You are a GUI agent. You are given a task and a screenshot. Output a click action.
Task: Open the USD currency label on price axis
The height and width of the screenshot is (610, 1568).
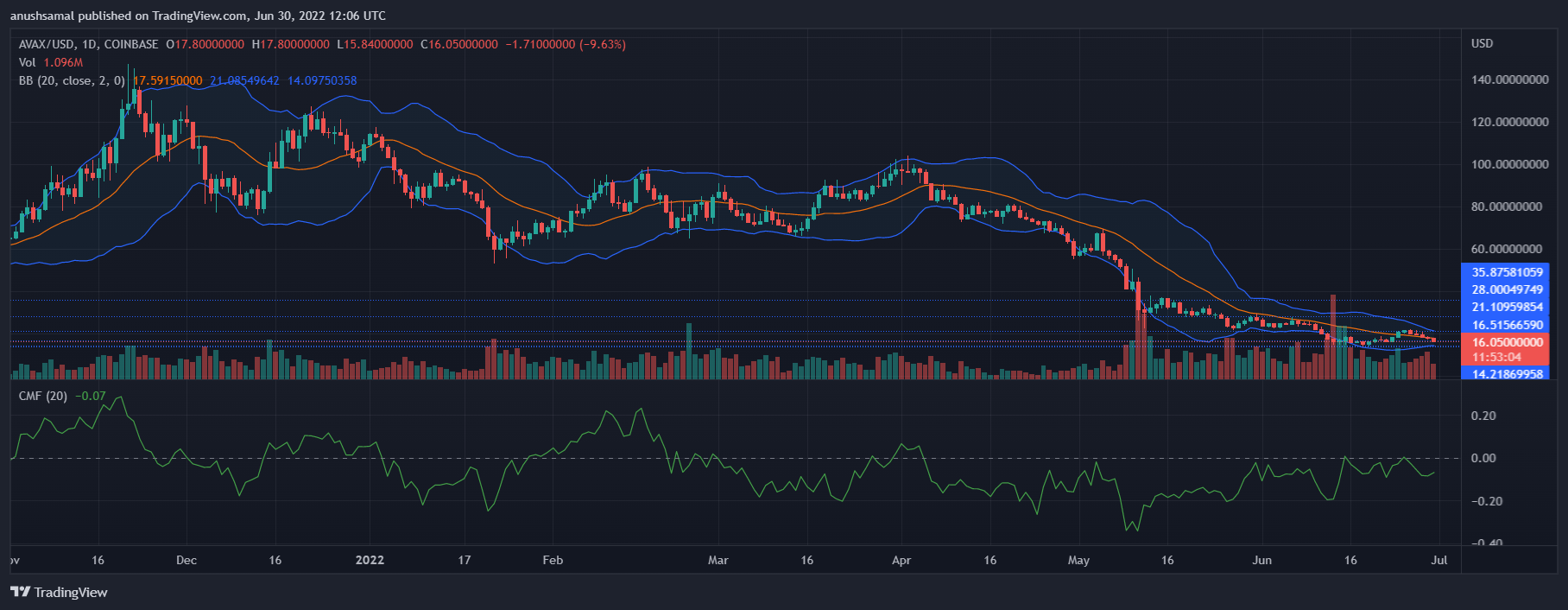tap(1482, 43)
